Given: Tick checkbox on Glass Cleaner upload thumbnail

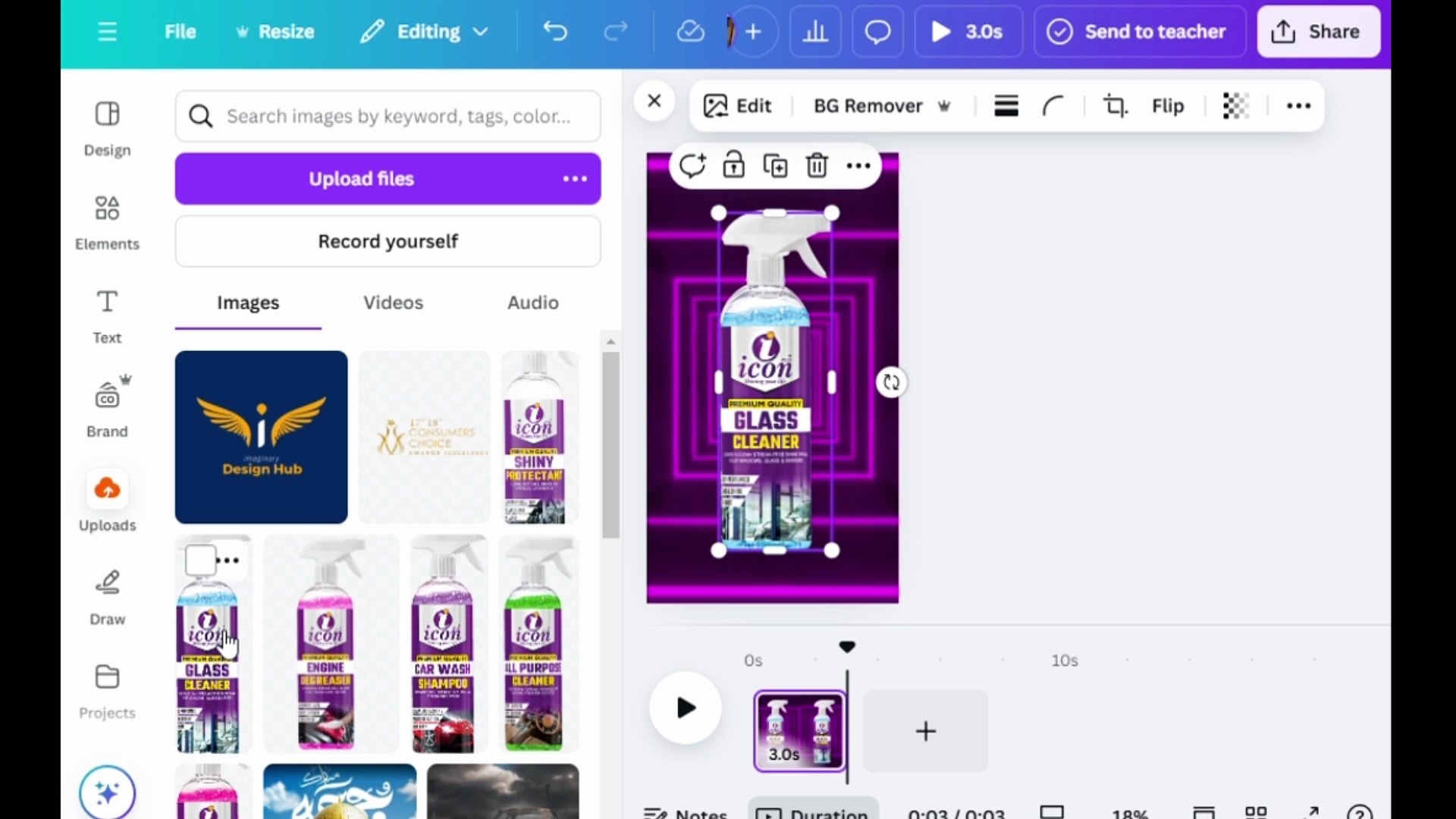Looking at the screenshot, I should (200, 561).
